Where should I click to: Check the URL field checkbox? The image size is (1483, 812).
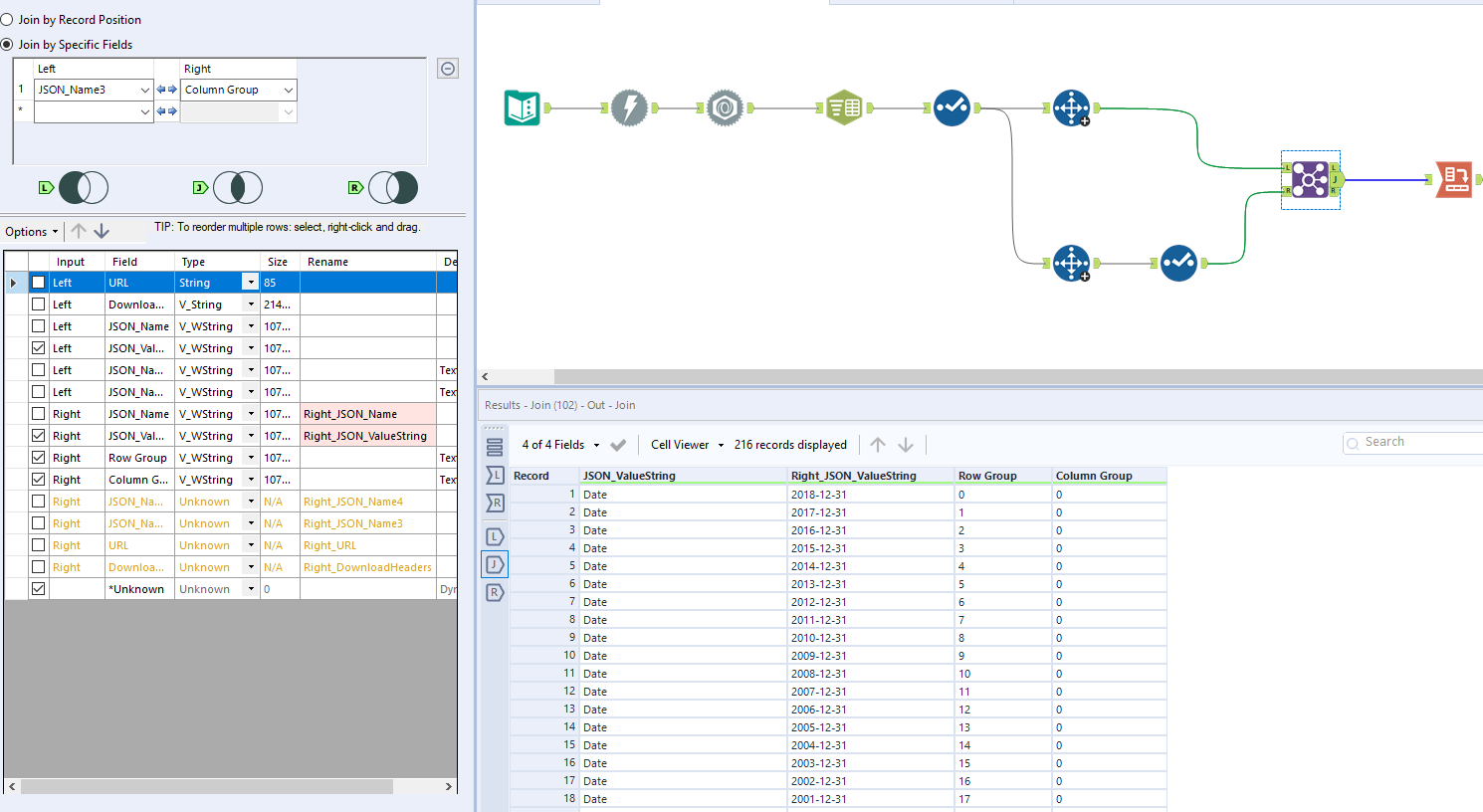pyautogui.click(x=38, y=283)
